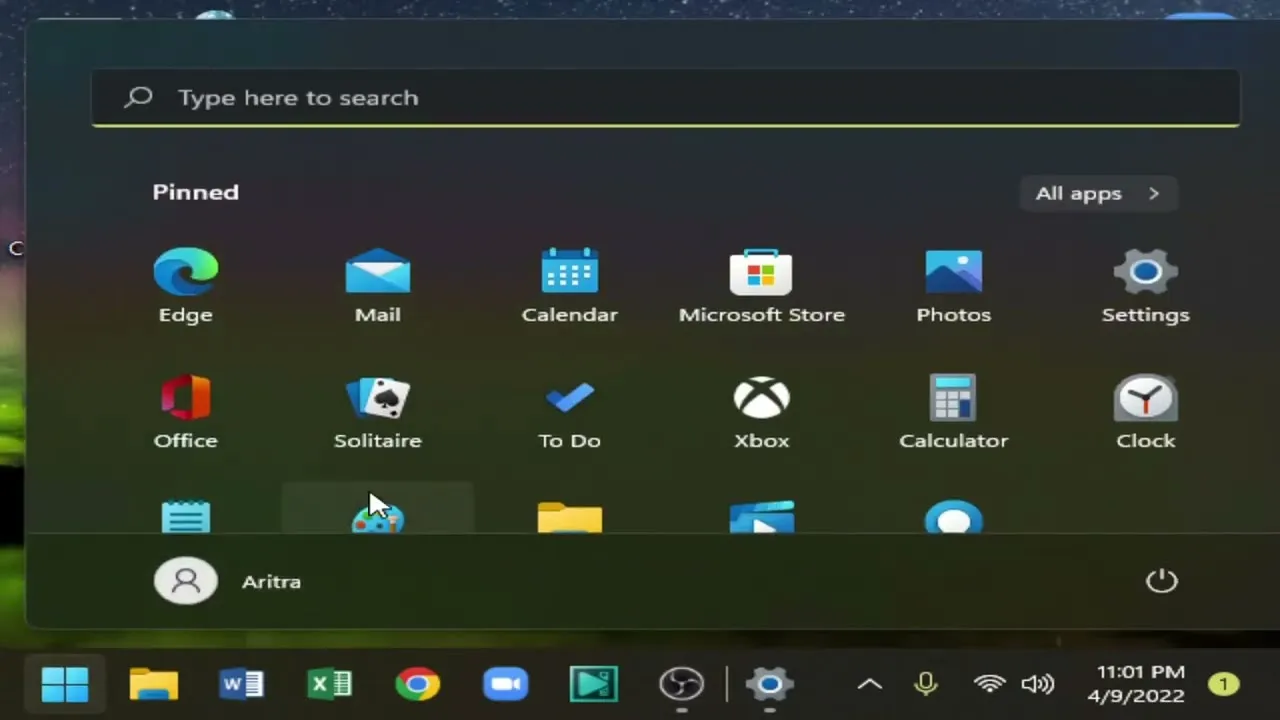
Task: Open the Wi-Fi network tray icon
Action: pos(990,685)
